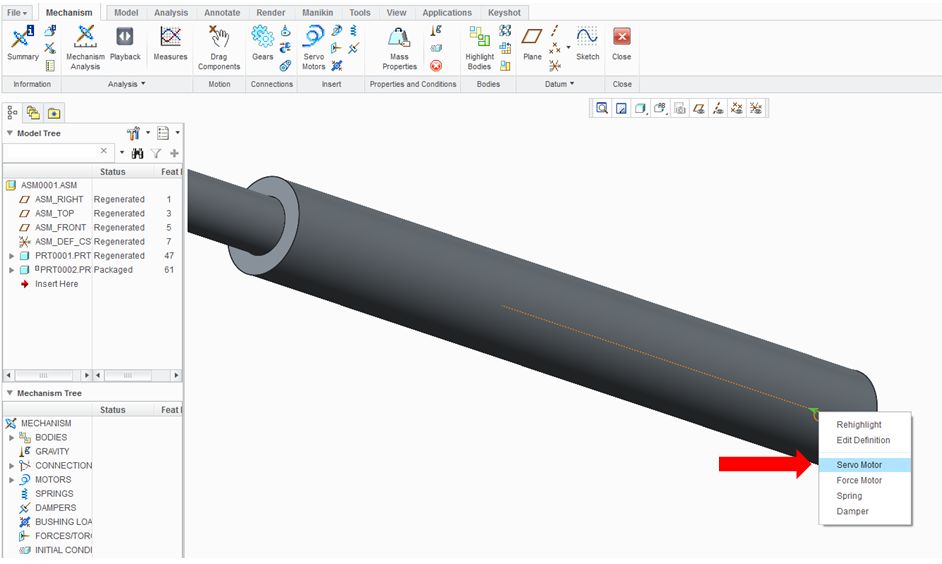The height and width of the screenshot is (564, 942).
Task: Switch to the Keyshot tab
Action: click(504, 13)
